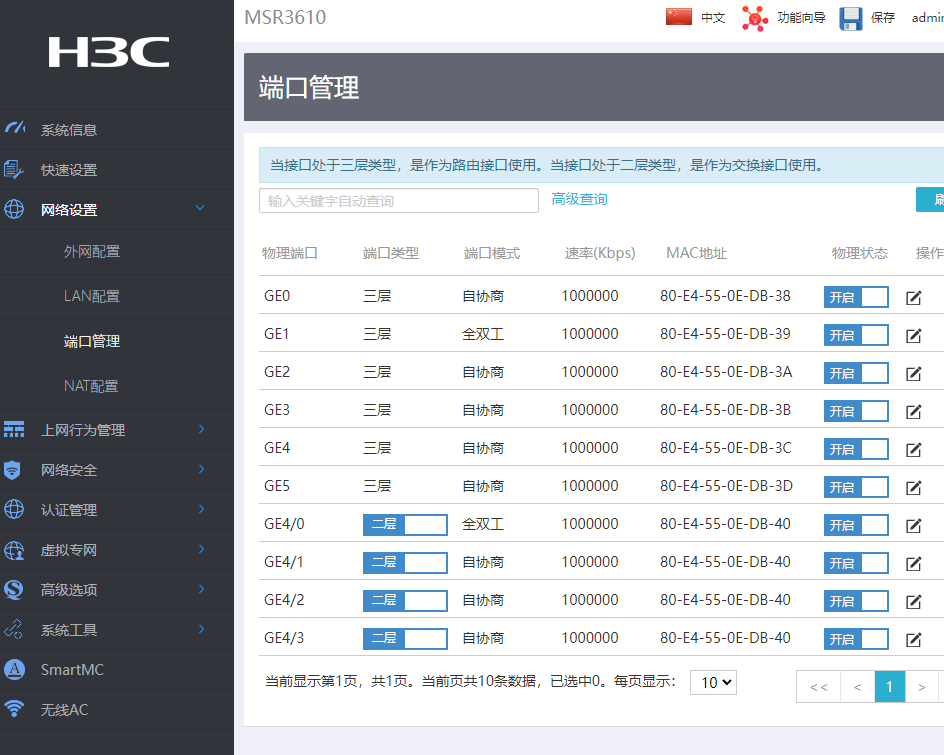Click the 高级选项 icon
This screenshot has height=755, width=944.
[x=14, y=589]
